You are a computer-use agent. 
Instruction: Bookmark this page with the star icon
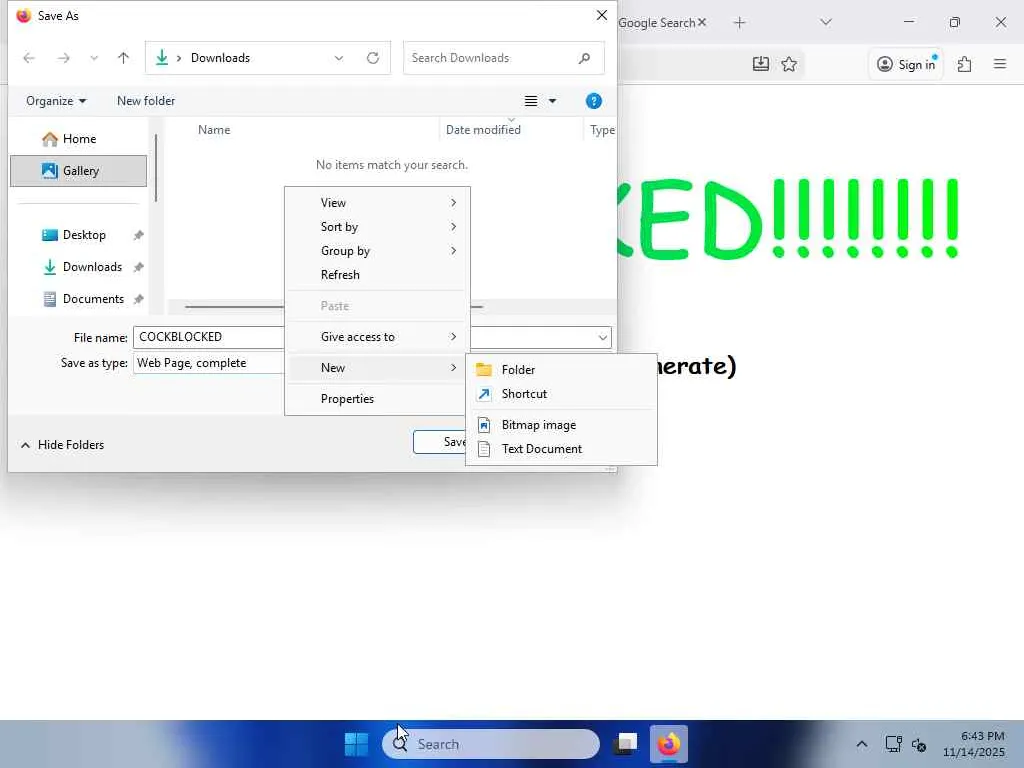tap(789, 64)
